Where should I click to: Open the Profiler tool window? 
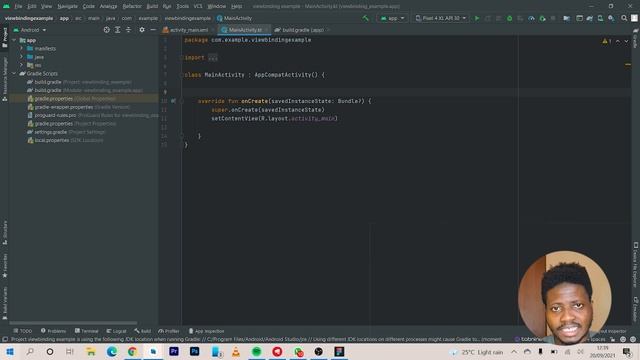tap(169, 331)
